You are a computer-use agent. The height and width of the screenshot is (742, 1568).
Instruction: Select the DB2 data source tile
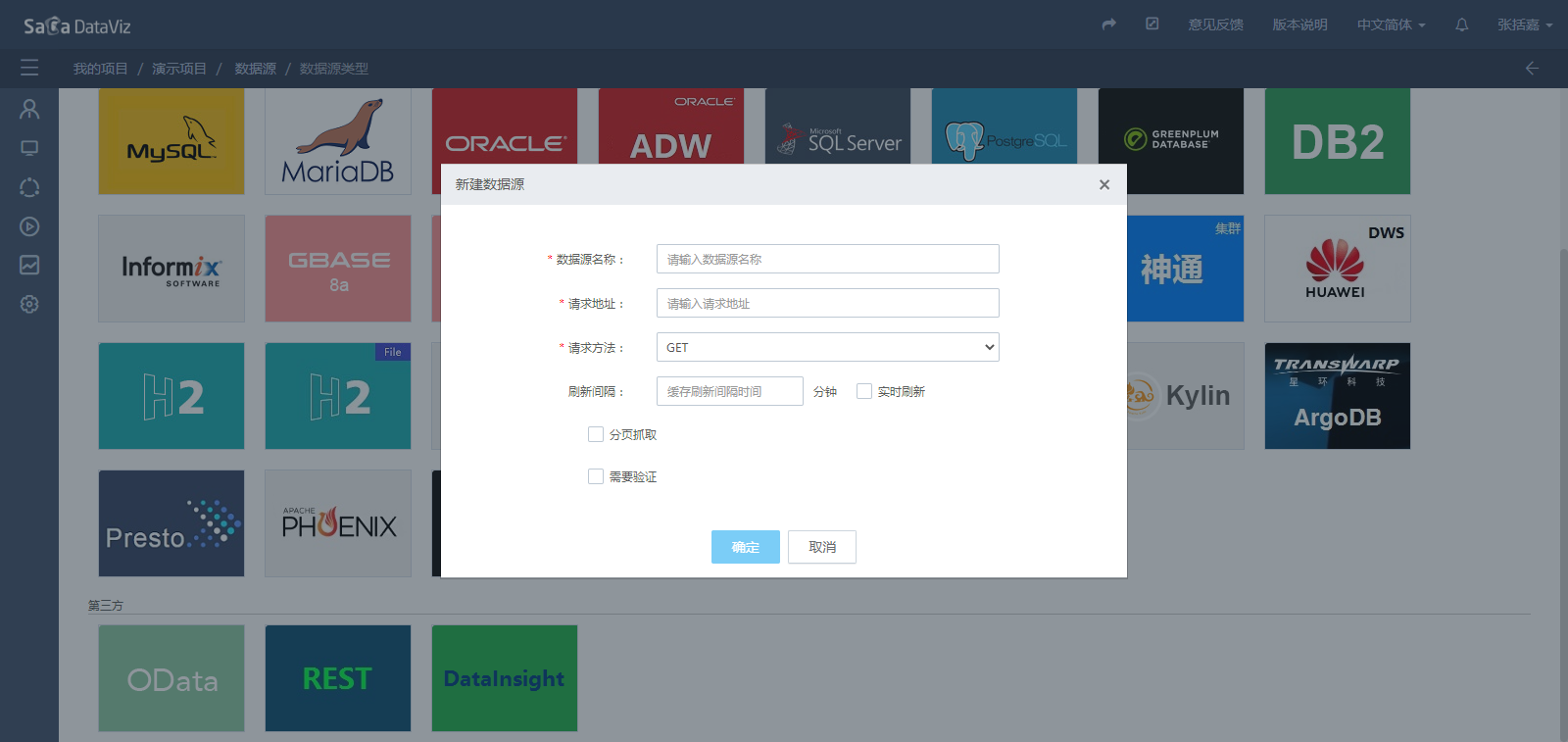click(1338, 141)
